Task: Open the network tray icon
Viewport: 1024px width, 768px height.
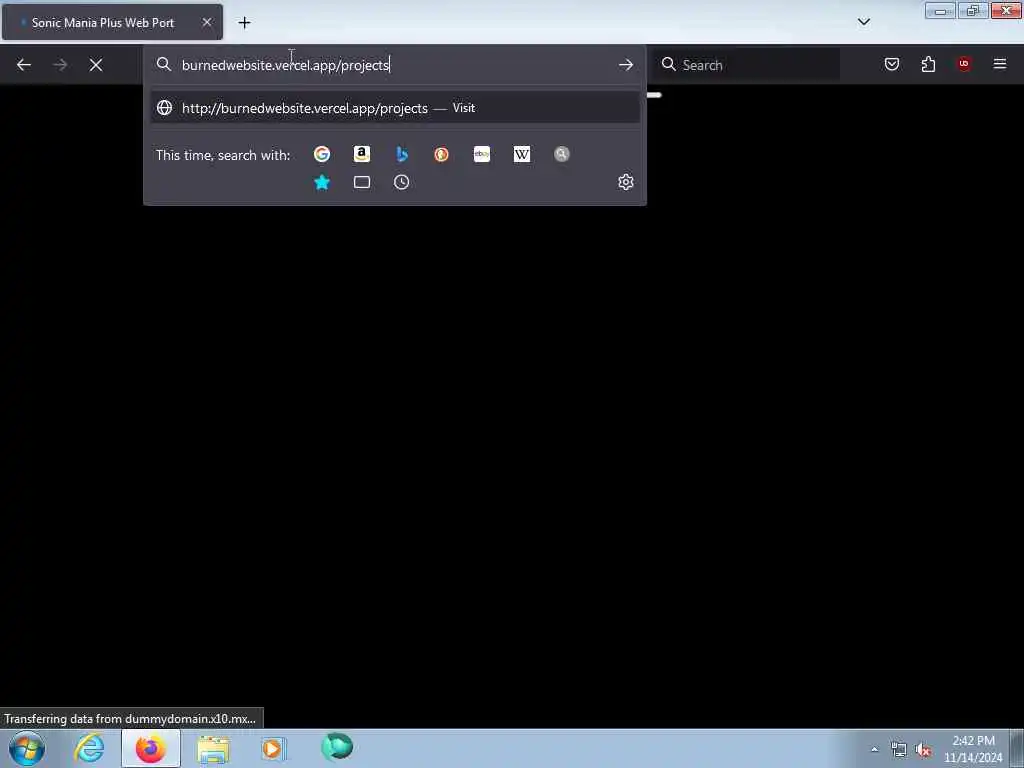Action: pos(899,750)
